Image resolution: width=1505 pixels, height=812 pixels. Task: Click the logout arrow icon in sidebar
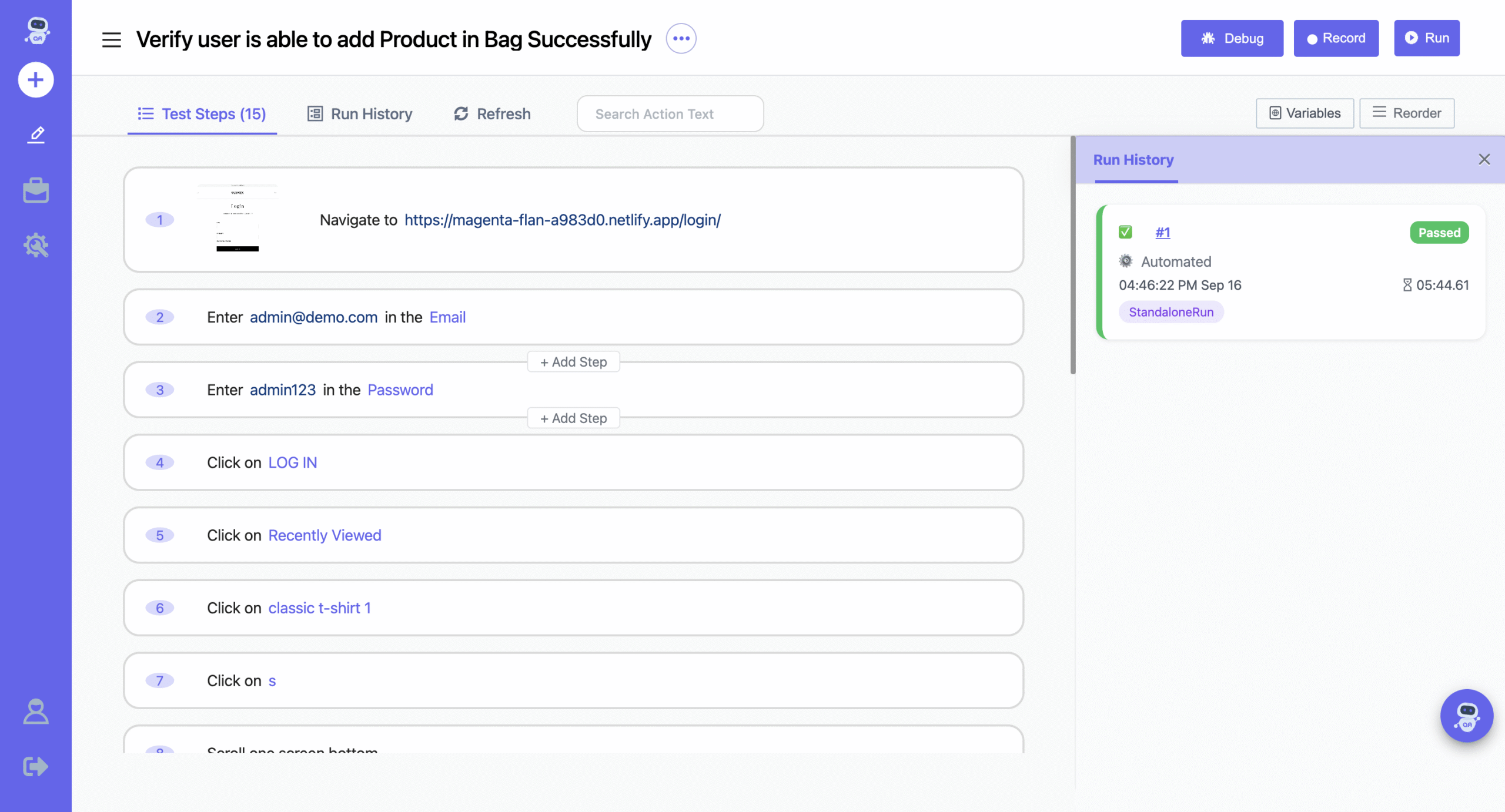(36, 766)
